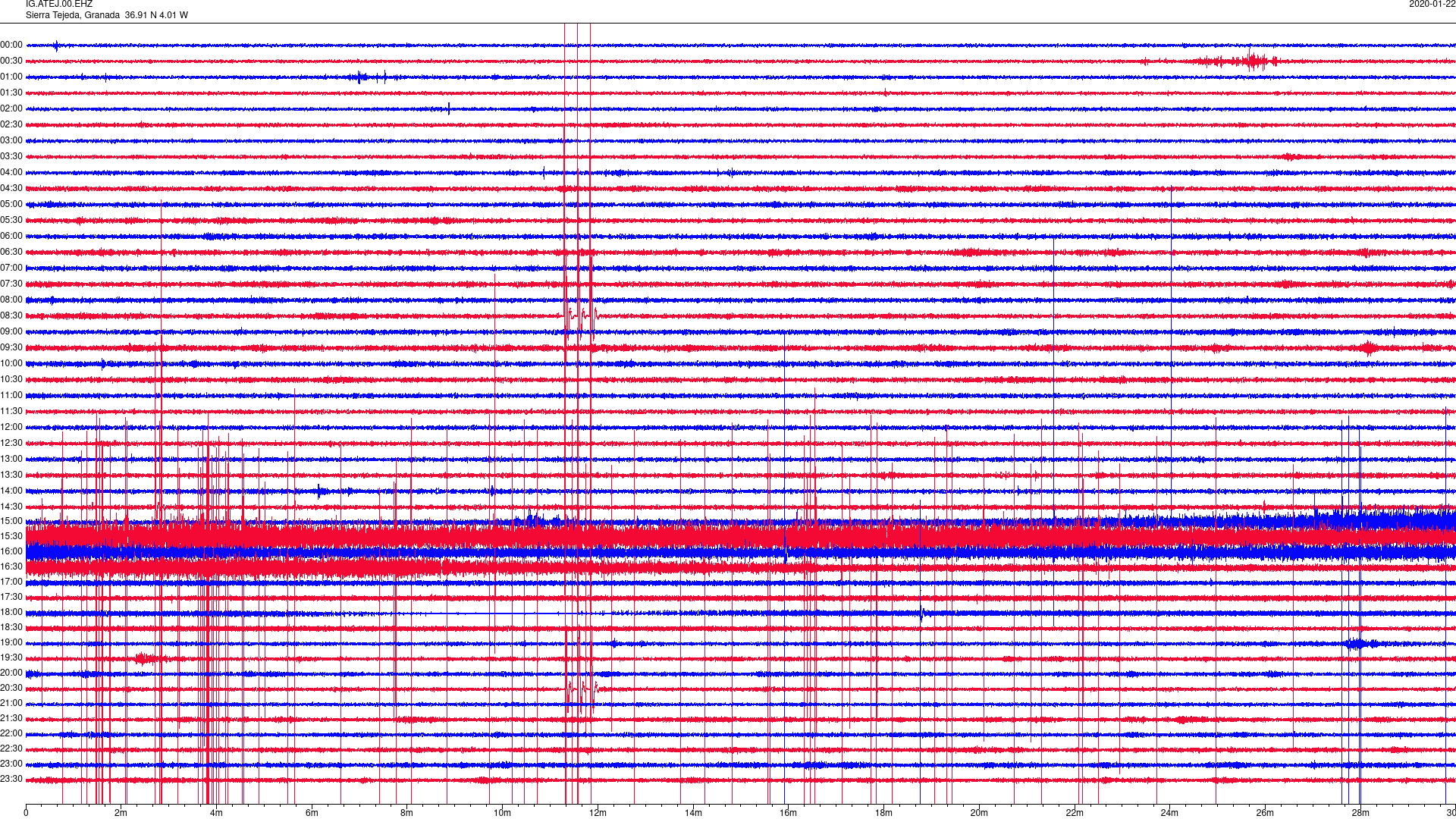Viewport: 1456px width, 819px height.
Task: Click the 10m tick on time axis
Action: (502, 813)
